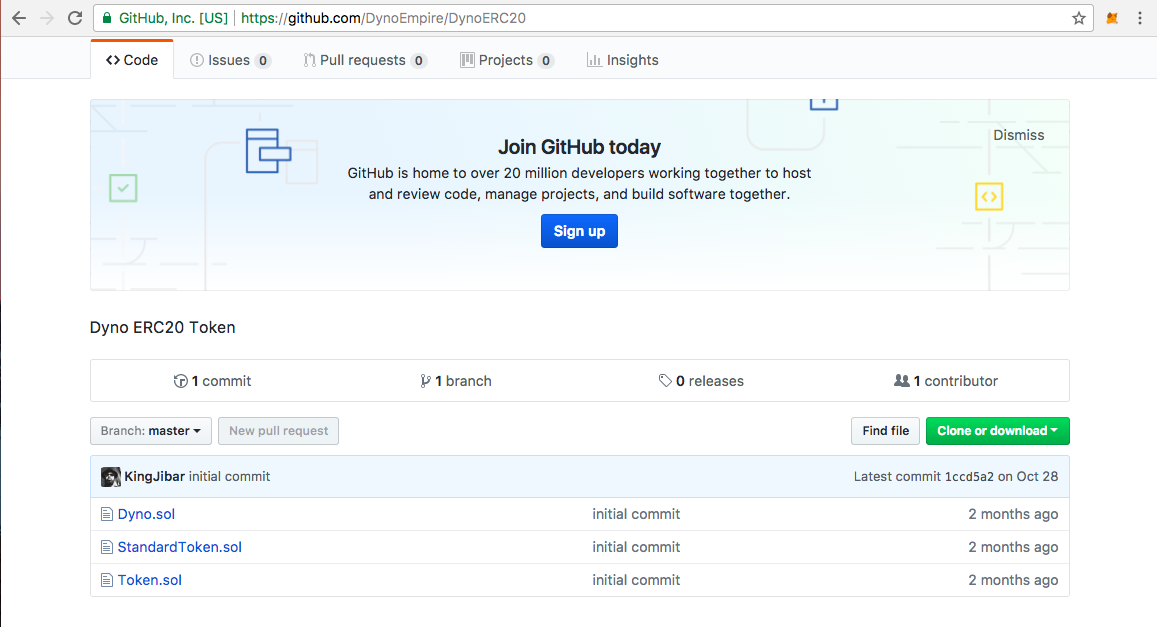Open the initial commit message for StandardToken.sol
Viewport: 1157px width, 627px height.
pos(636,547)
